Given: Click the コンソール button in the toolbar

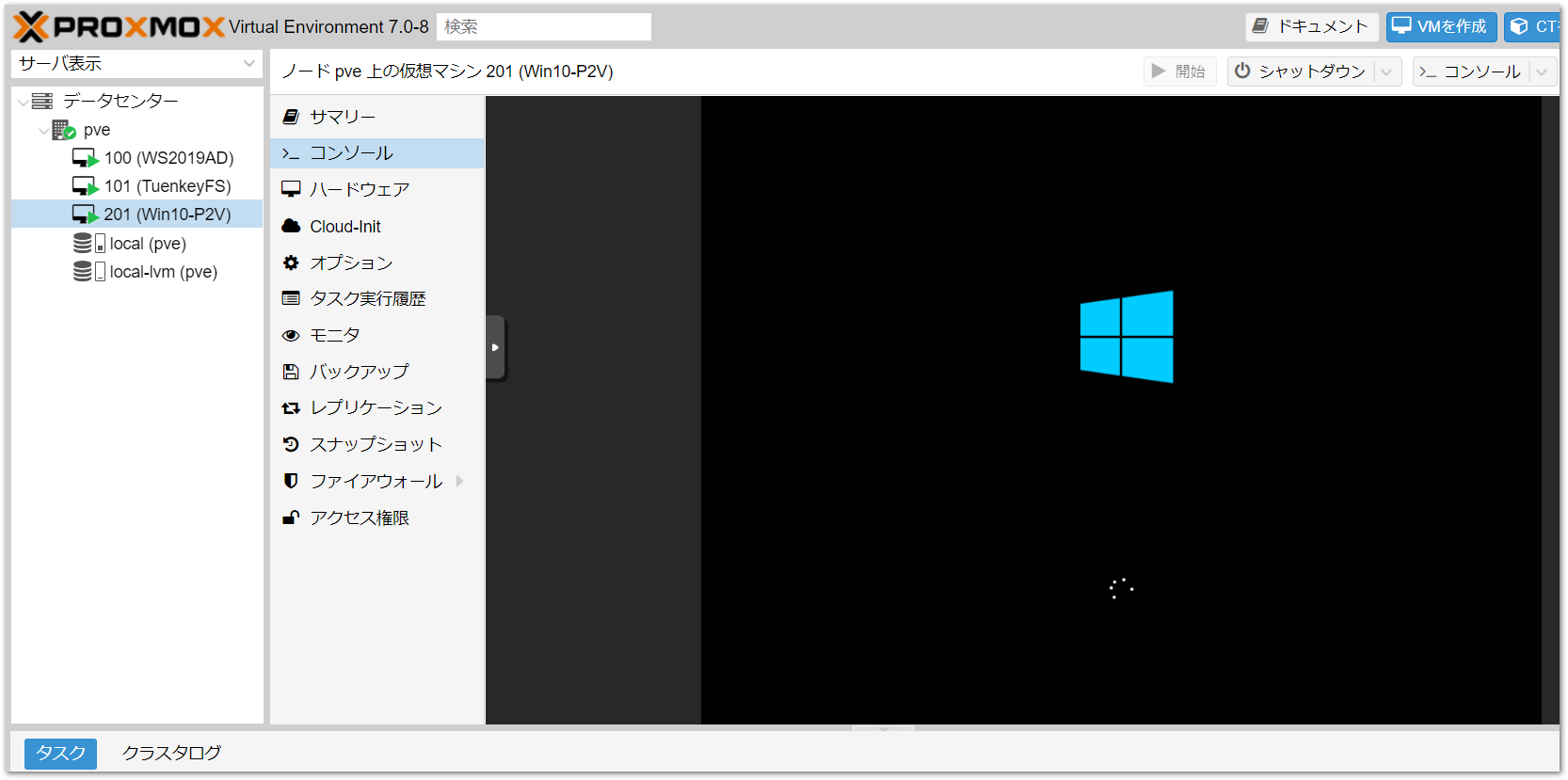Looking at the screenshot, I should click(x=1471, y=72).
